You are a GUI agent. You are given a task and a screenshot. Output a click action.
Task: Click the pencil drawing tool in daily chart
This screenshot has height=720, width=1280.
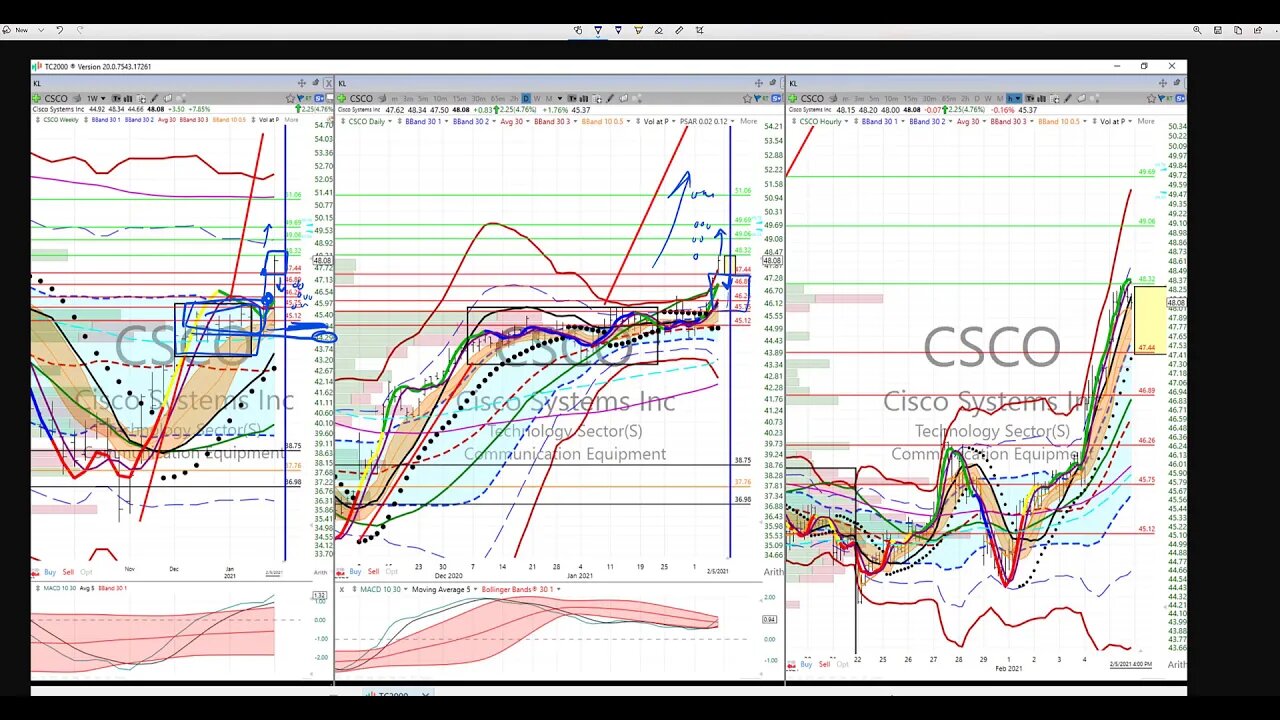click(x=609, y=98)
